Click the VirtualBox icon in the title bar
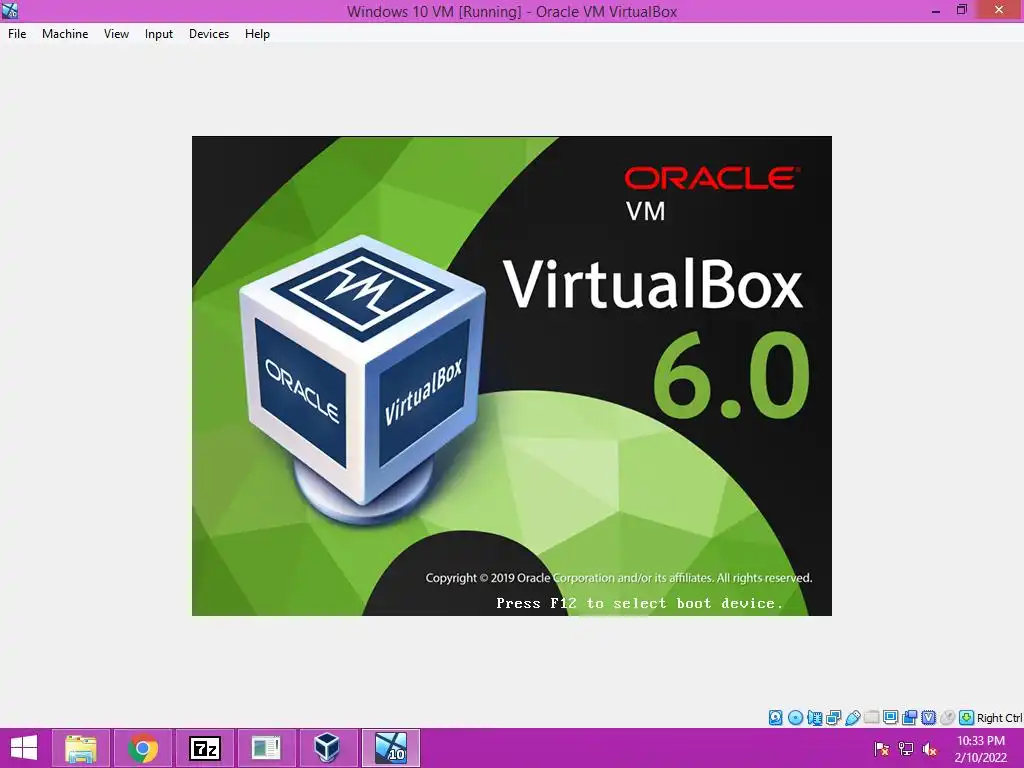The height and width of the screenshot is (768, 1024). pyautogui.click(x=10, y=10)
